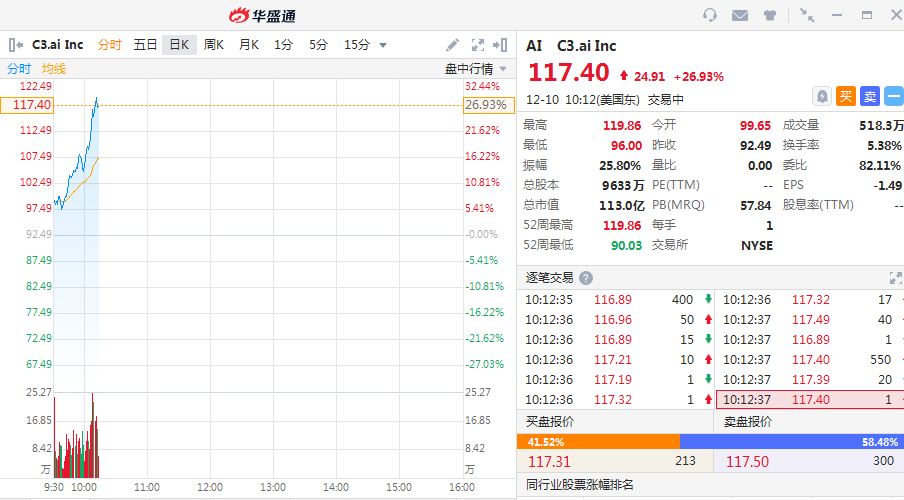Open the messages envelope icon
Screen dimensions: 904x500
click(740, 15)
